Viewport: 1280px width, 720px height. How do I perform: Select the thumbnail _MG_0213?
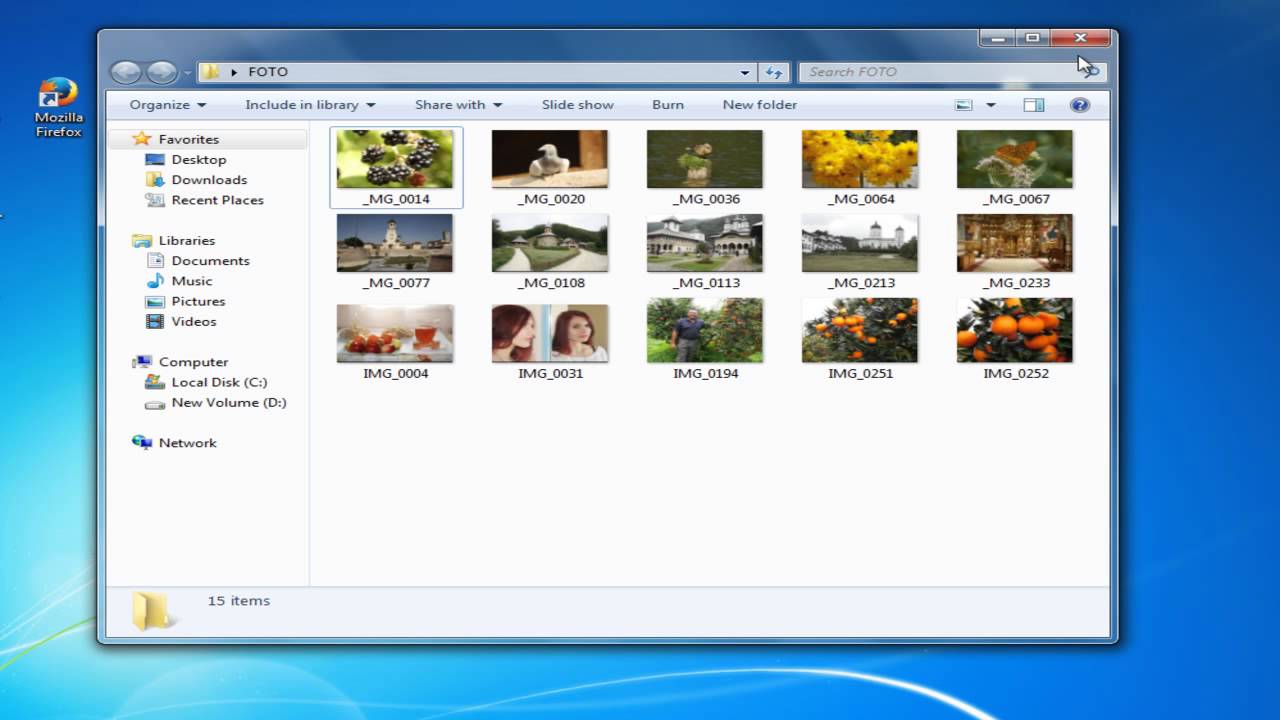(860, 243)
